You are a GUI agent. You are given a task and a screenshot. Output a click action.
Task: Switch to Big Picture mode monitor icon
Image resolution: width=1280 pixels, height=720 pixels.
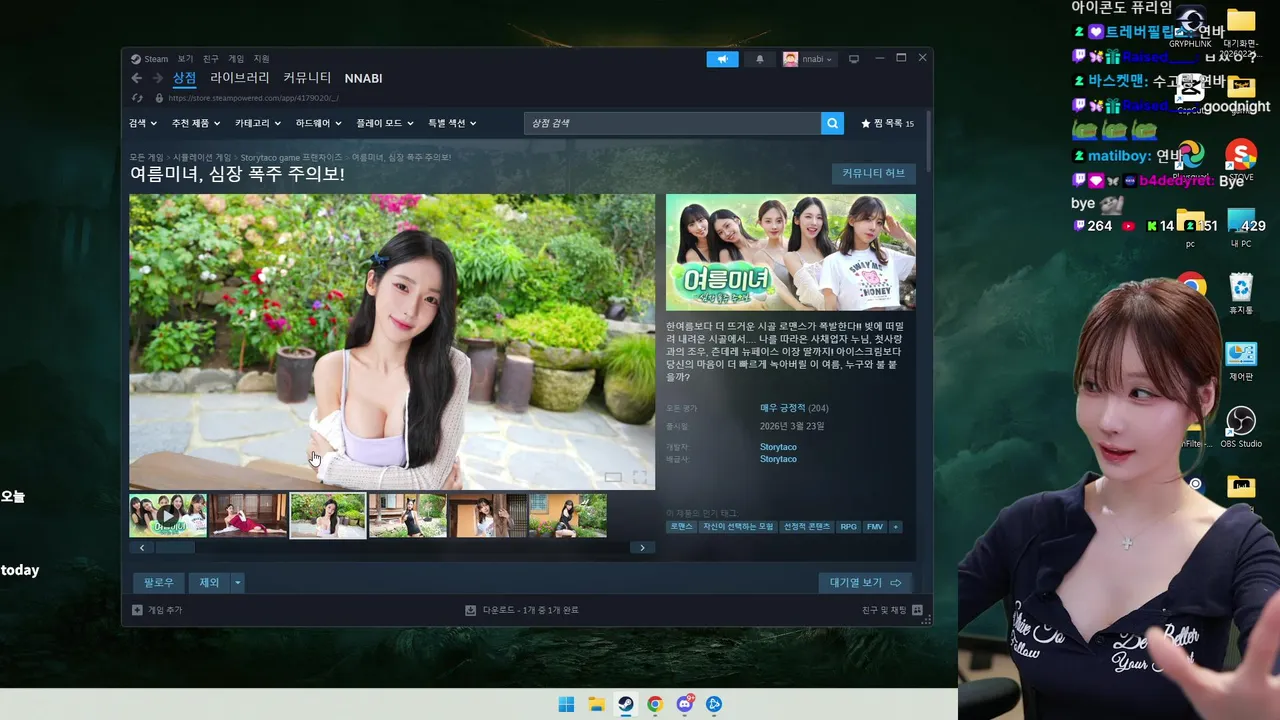854,59
